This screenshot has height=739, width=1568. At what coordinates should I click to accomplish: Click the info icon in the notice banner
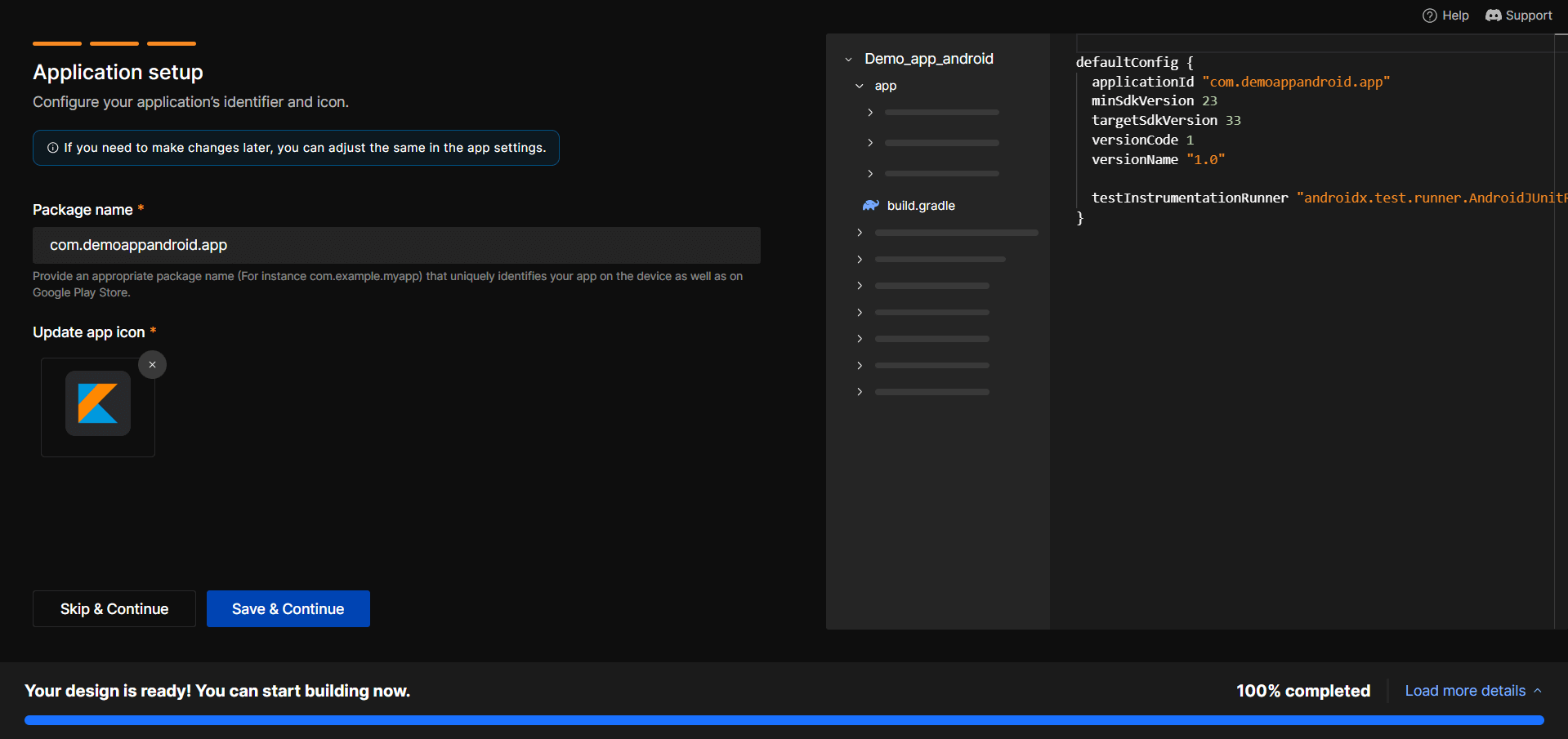(x=53, y=148)
